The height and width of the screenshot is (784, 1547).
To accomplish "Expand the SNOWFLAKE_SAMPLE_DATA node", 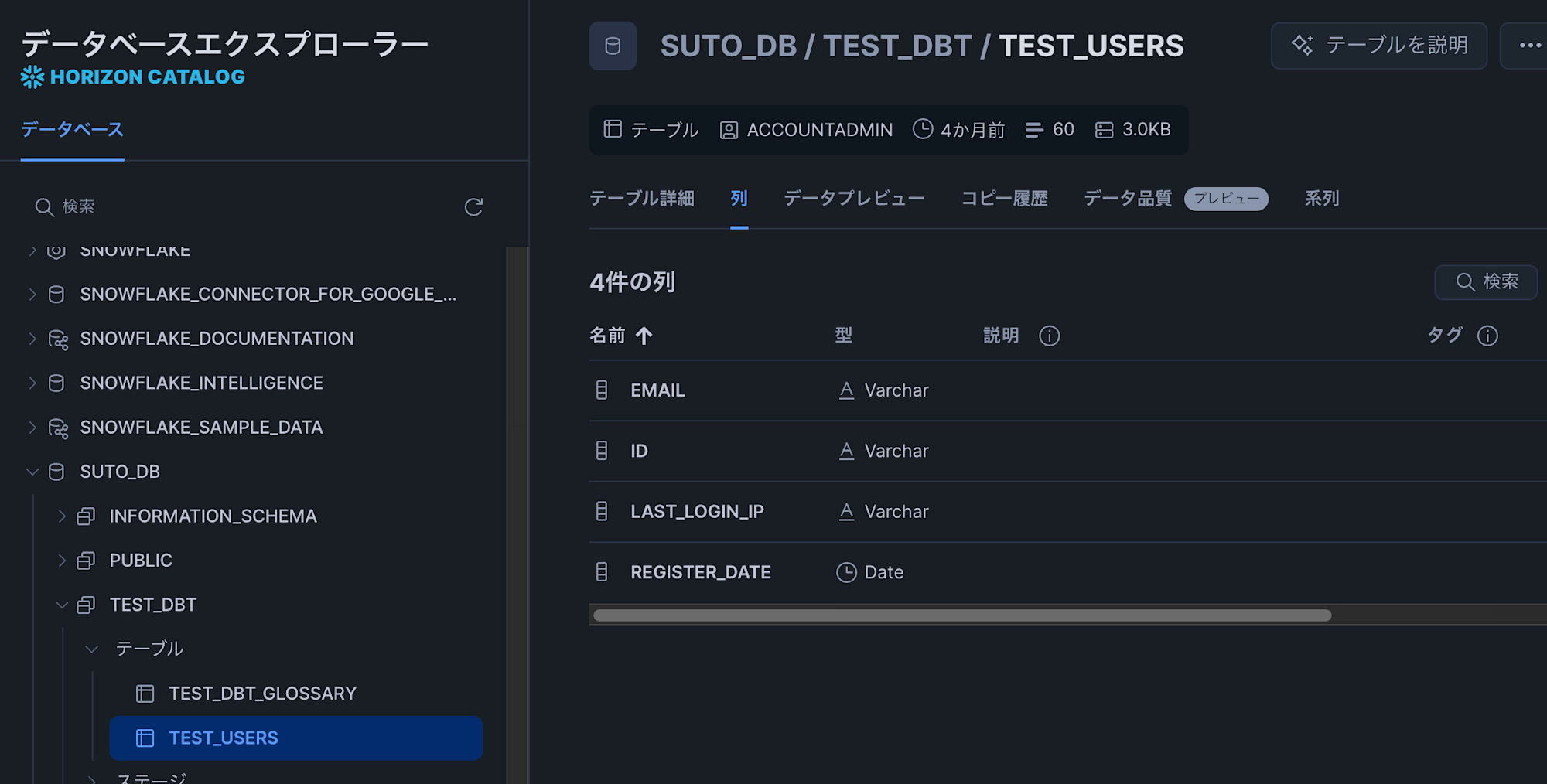I will click(31, 427).
